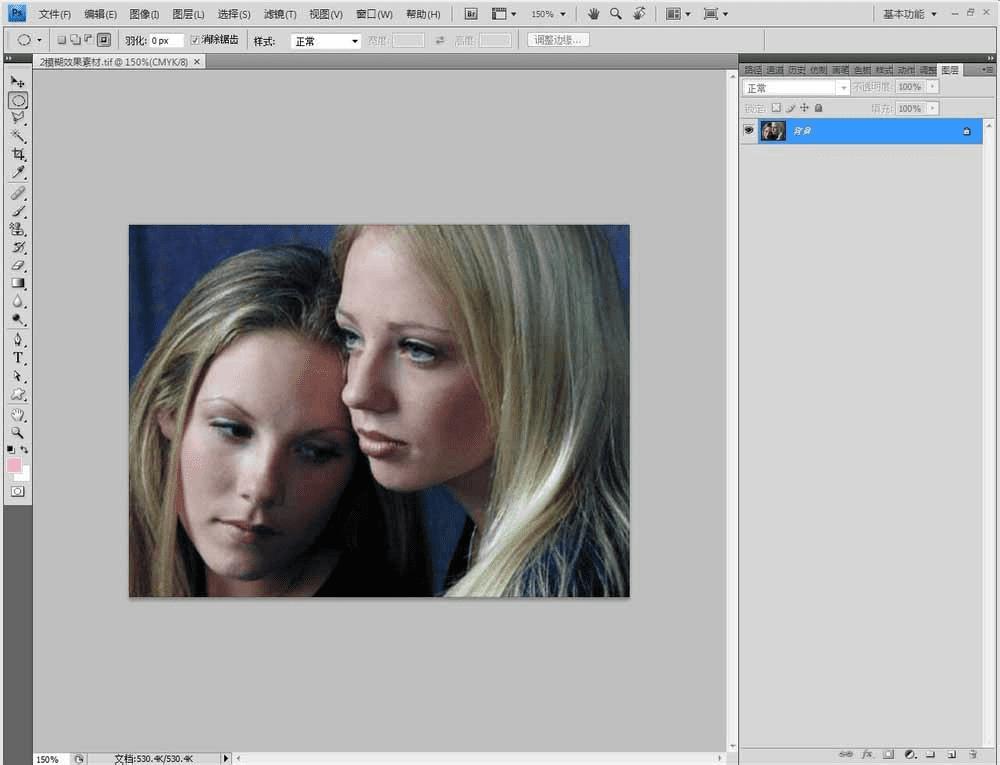Switch to the 路径 panel tab
Screen dimensions: 1000x765
pos(751,70)
